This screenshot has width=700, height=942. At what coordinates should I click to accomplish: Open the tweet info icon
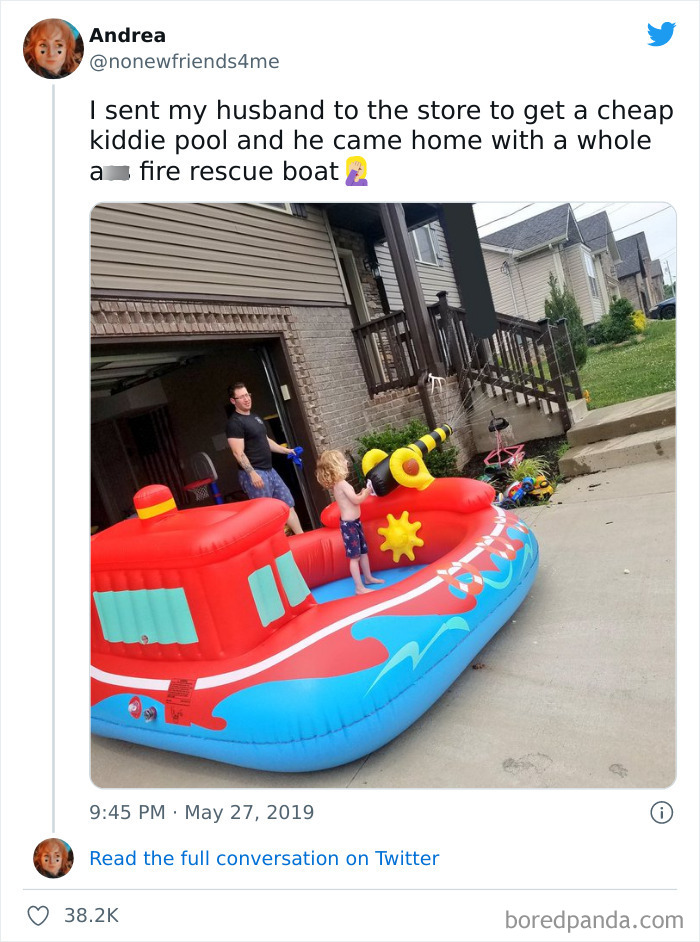coord(662,813)
